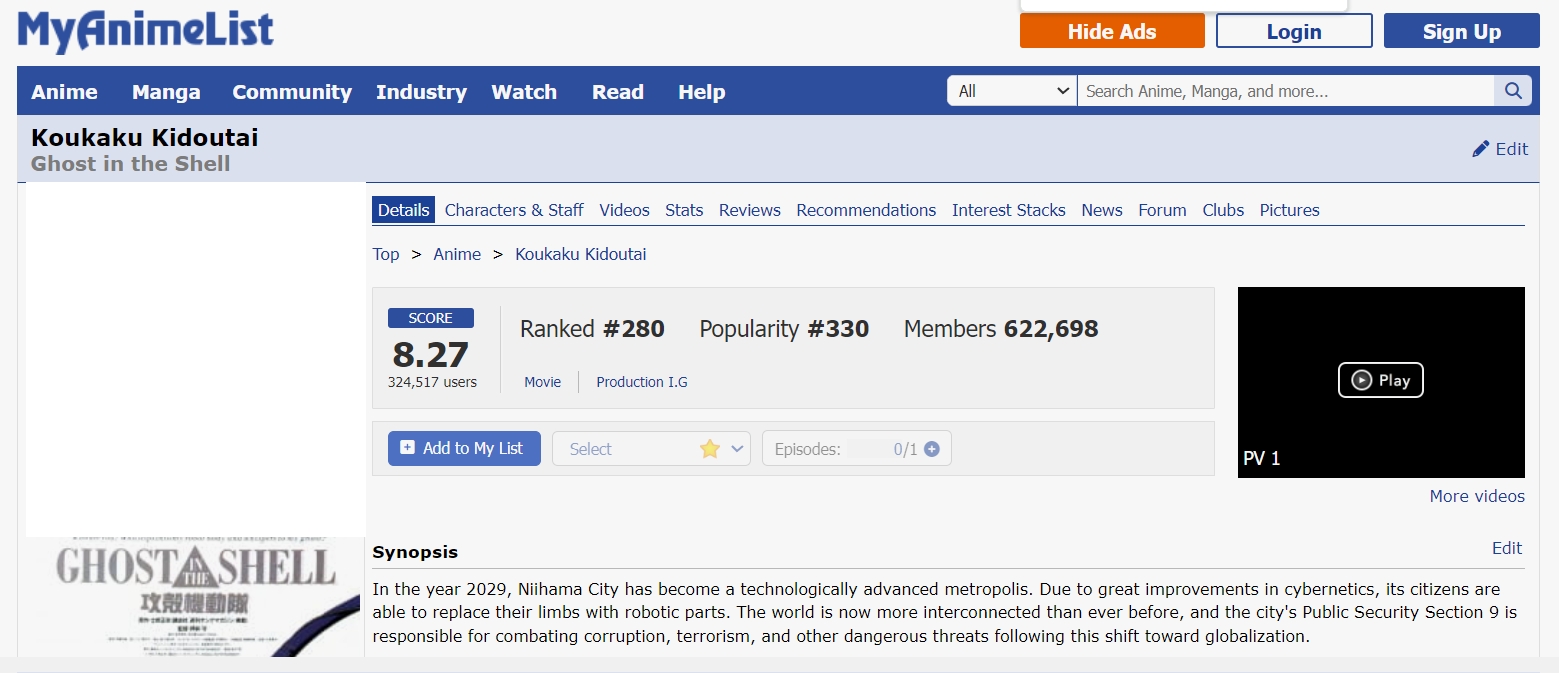This screenshot has width=1559, height=673.
Task: Click the pencil Edit icon in title bar
Action: [x=1481, y=149]
